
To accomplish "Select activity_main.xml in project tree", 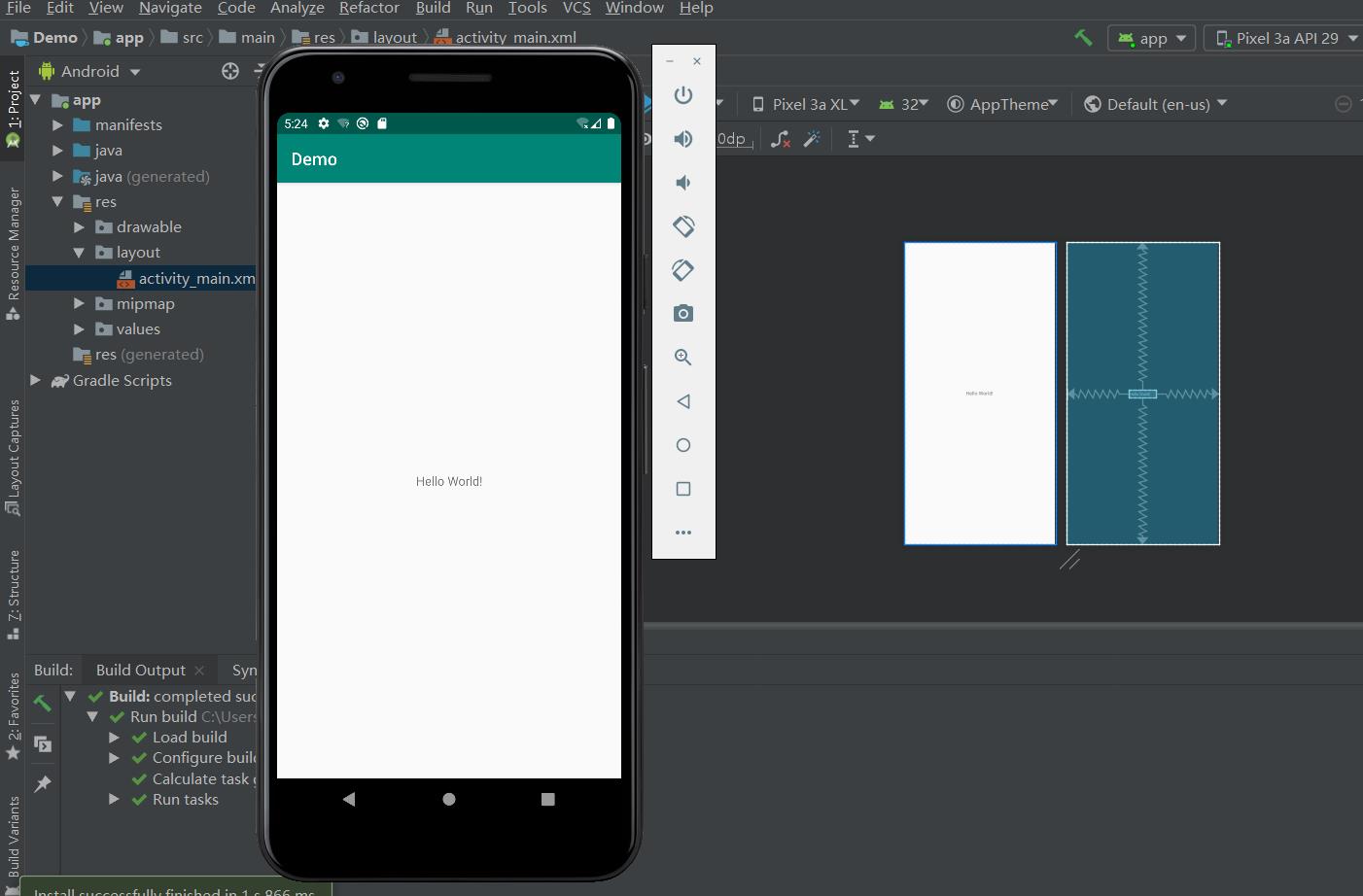I will click(141, 278).
